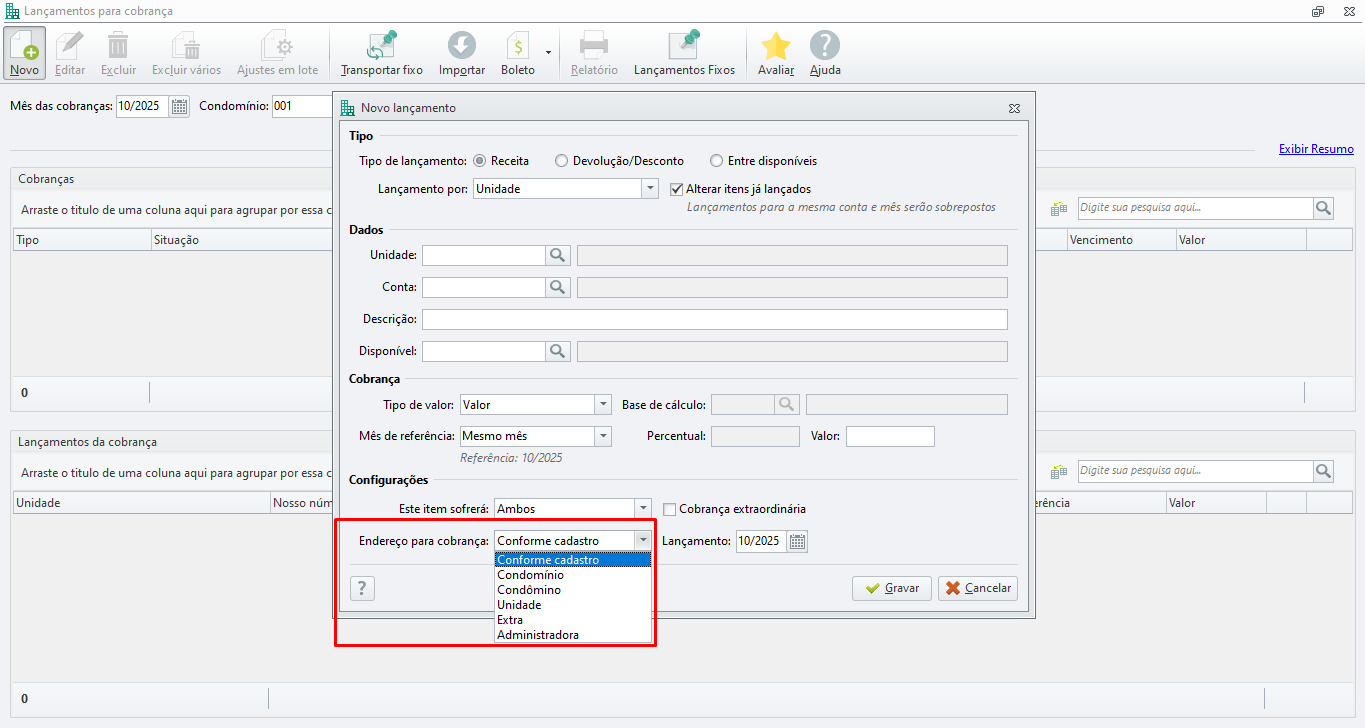Uncheck Alterar itens já lançados

click(677, 189)
